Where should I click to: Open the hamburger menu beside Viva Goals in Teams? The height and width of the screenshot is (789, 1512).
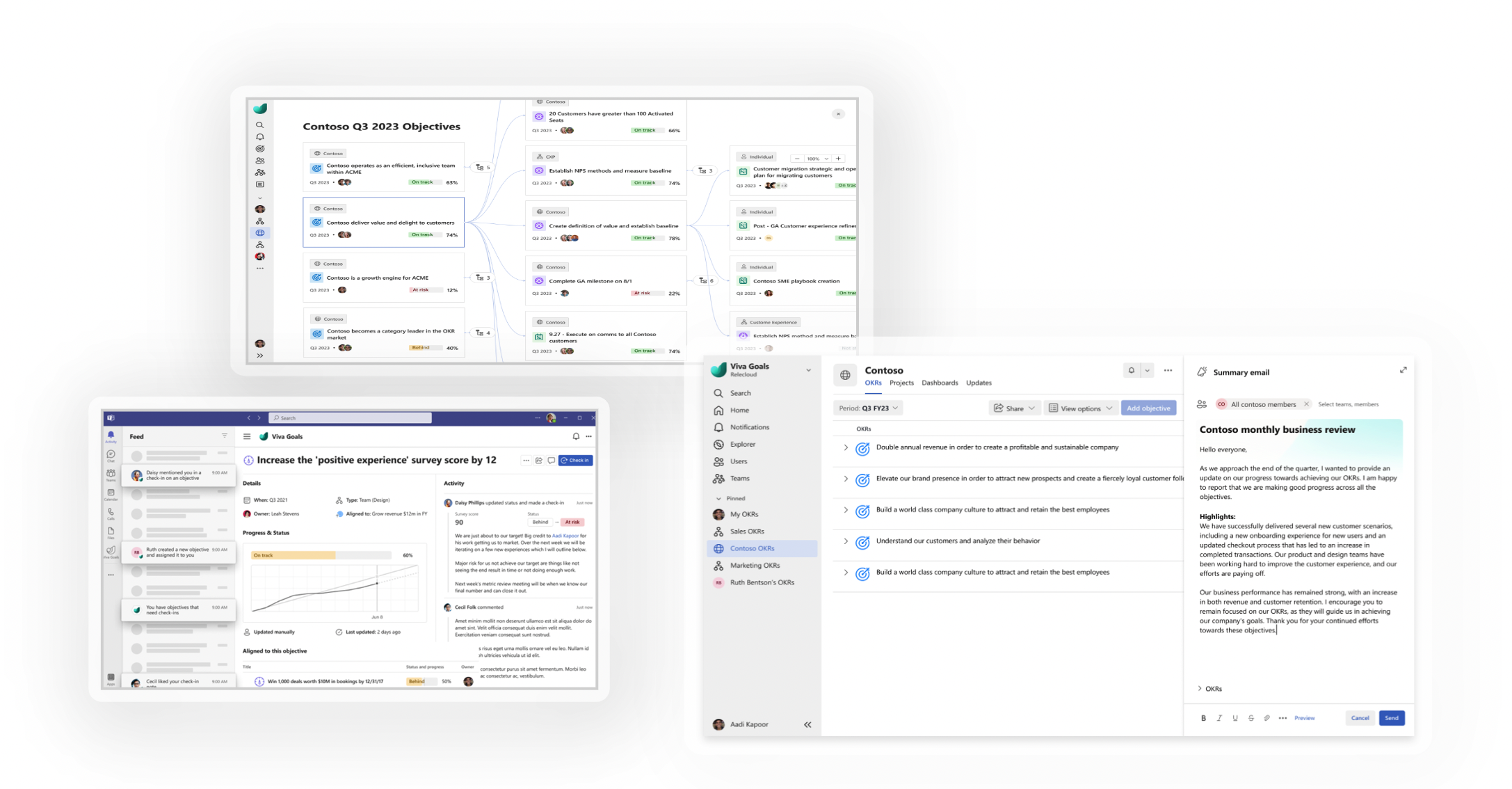247,437
